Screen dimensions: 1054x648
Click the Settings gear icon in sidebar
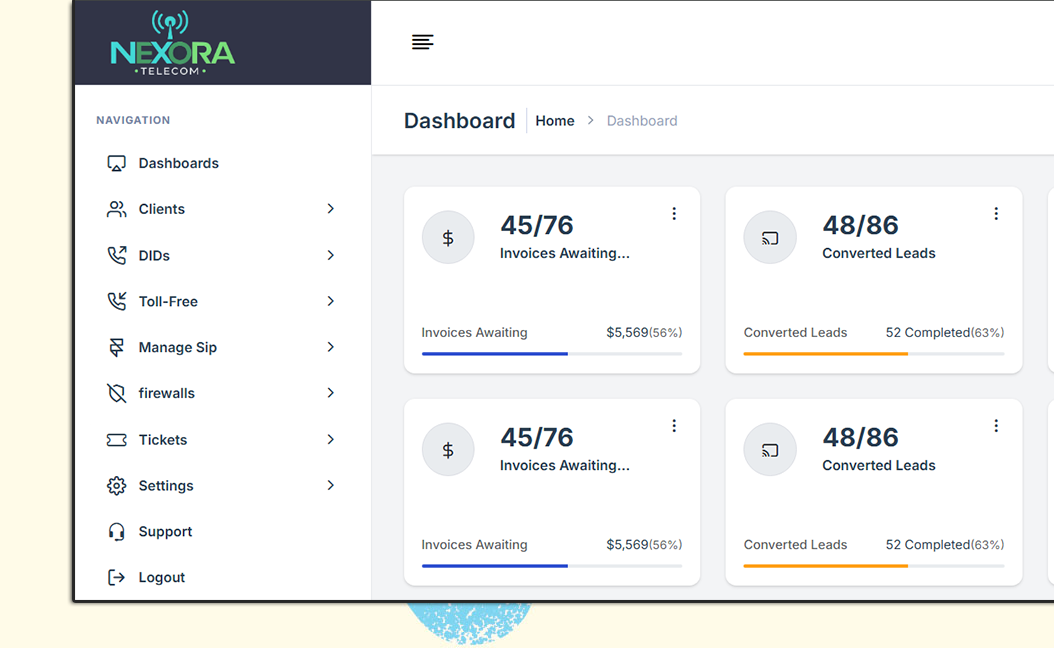pos(117,485)
